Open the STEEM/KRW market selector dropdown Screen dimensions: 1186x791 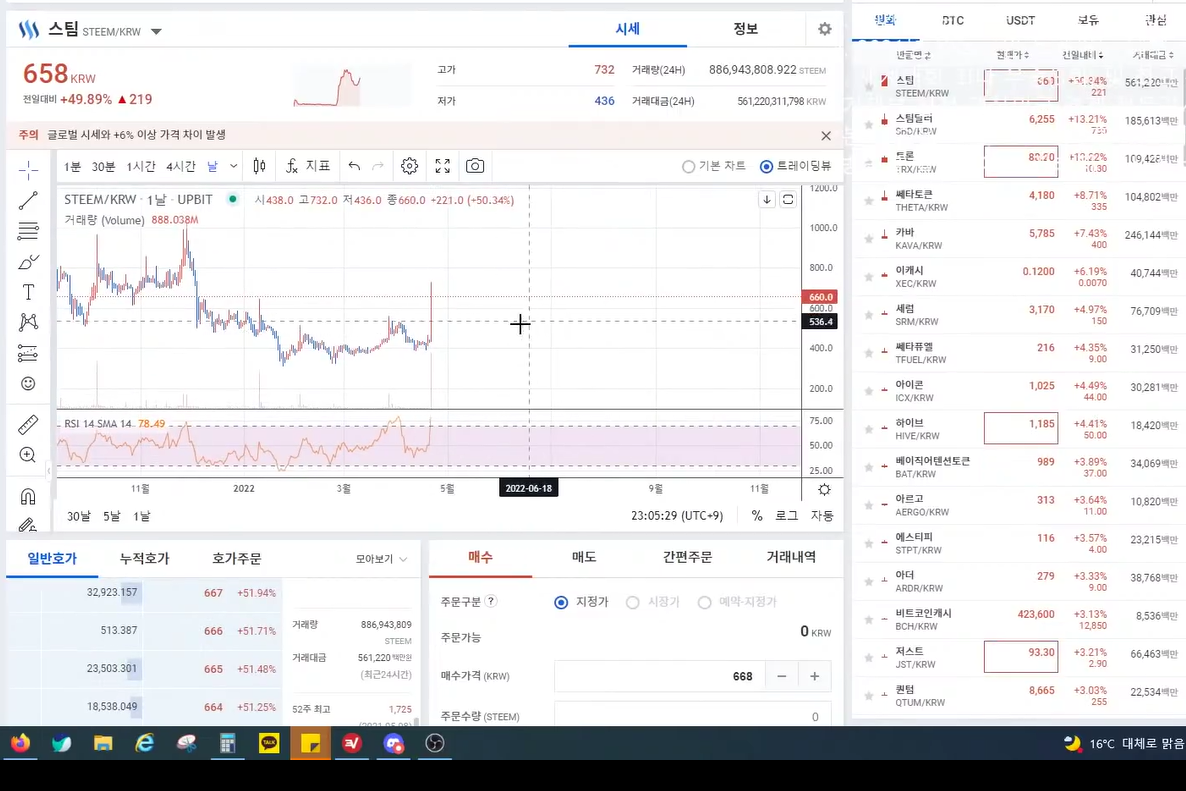pos(156,32)
